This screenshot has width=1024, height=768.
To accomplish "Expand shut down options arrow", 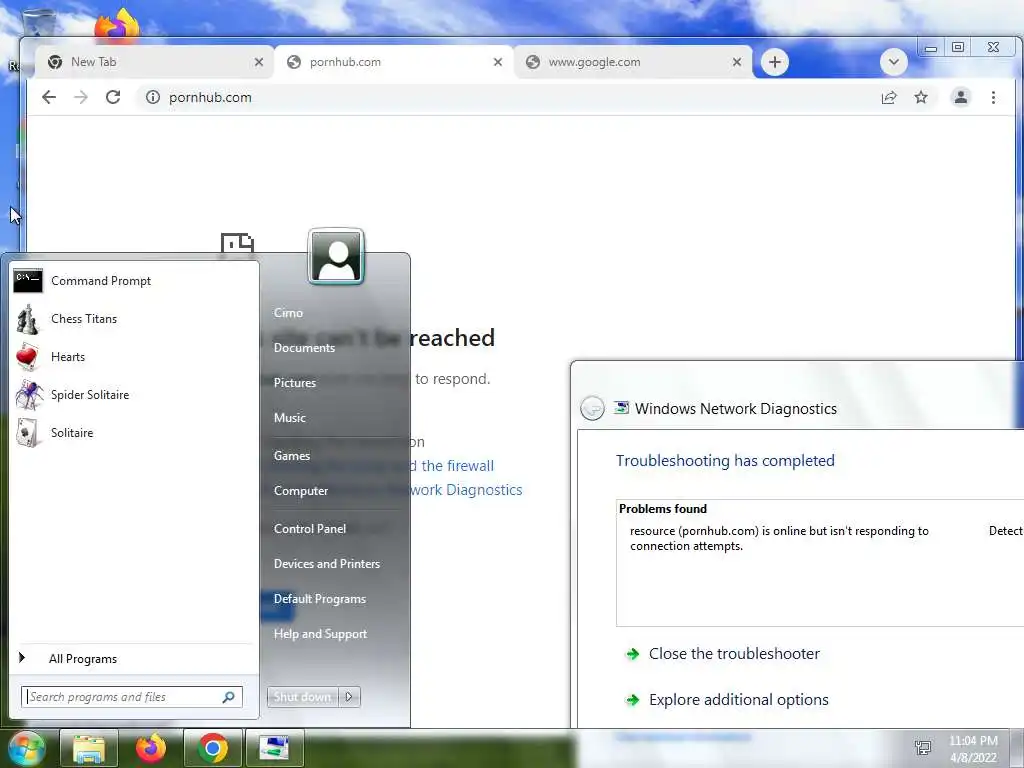I will point(349,697).
